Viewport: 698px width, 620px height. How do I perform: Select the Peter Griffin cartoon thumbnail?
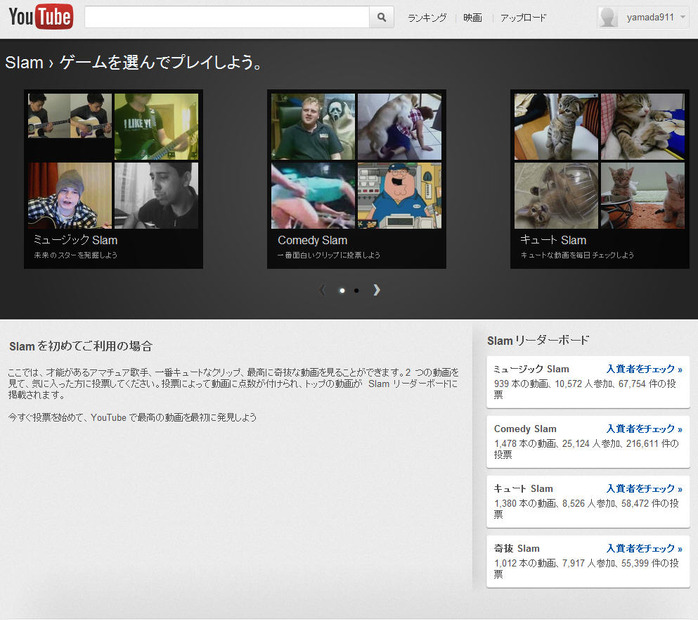point(399,195)
